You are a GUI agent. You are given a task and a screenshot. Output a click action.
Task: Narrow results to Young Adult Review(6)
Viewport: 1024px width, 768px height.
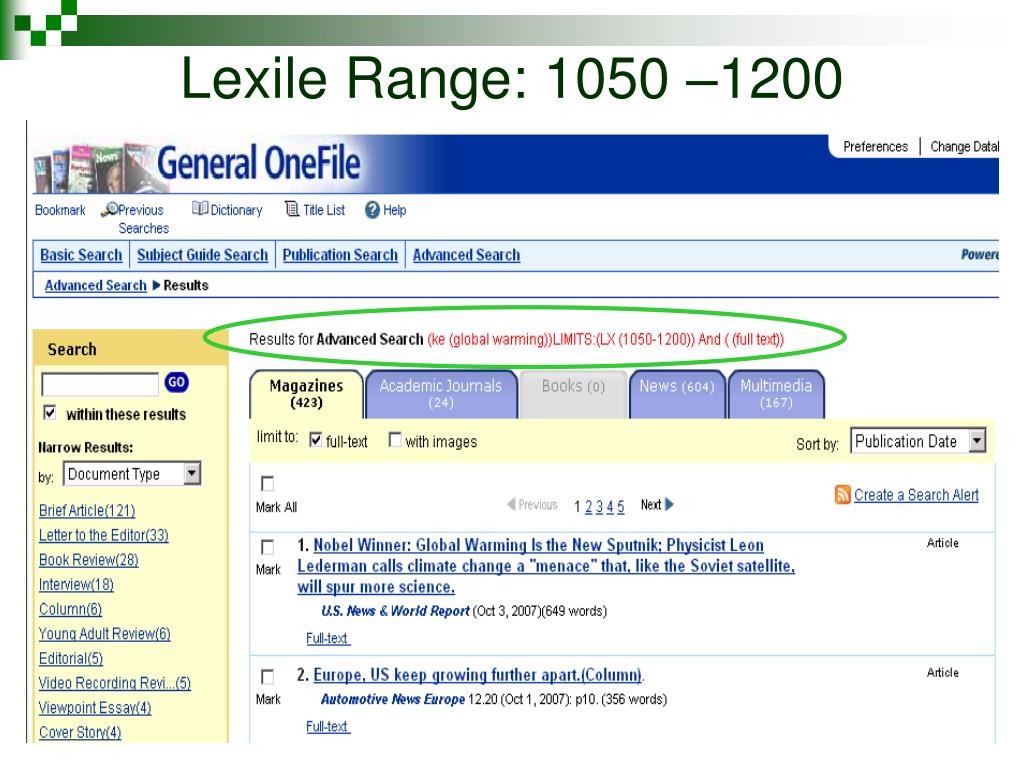coord(104,634)
